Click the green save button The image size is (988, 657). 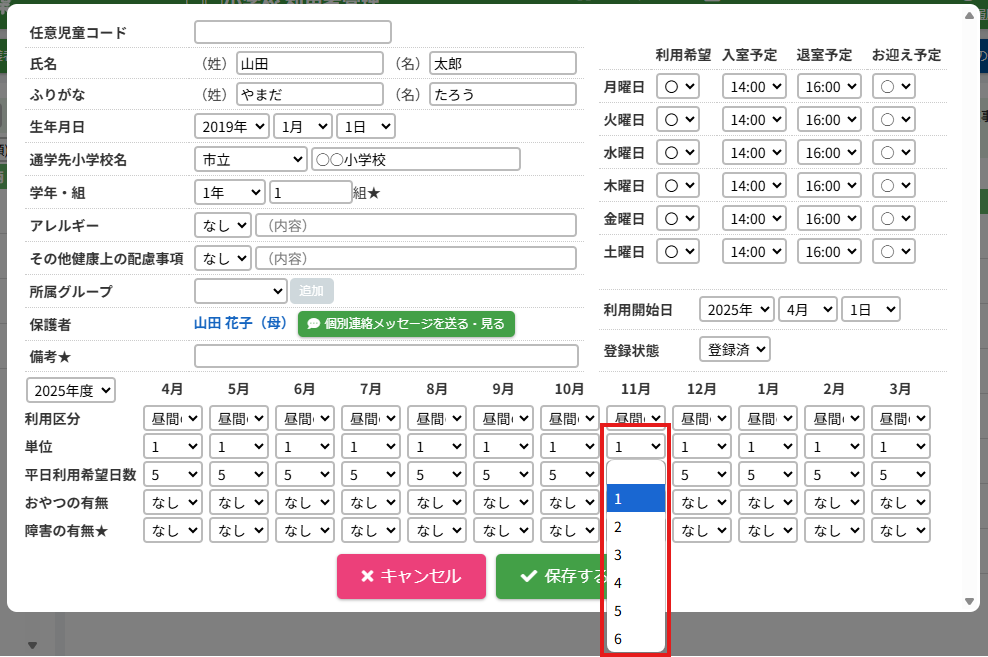click(x=550, y=576)
